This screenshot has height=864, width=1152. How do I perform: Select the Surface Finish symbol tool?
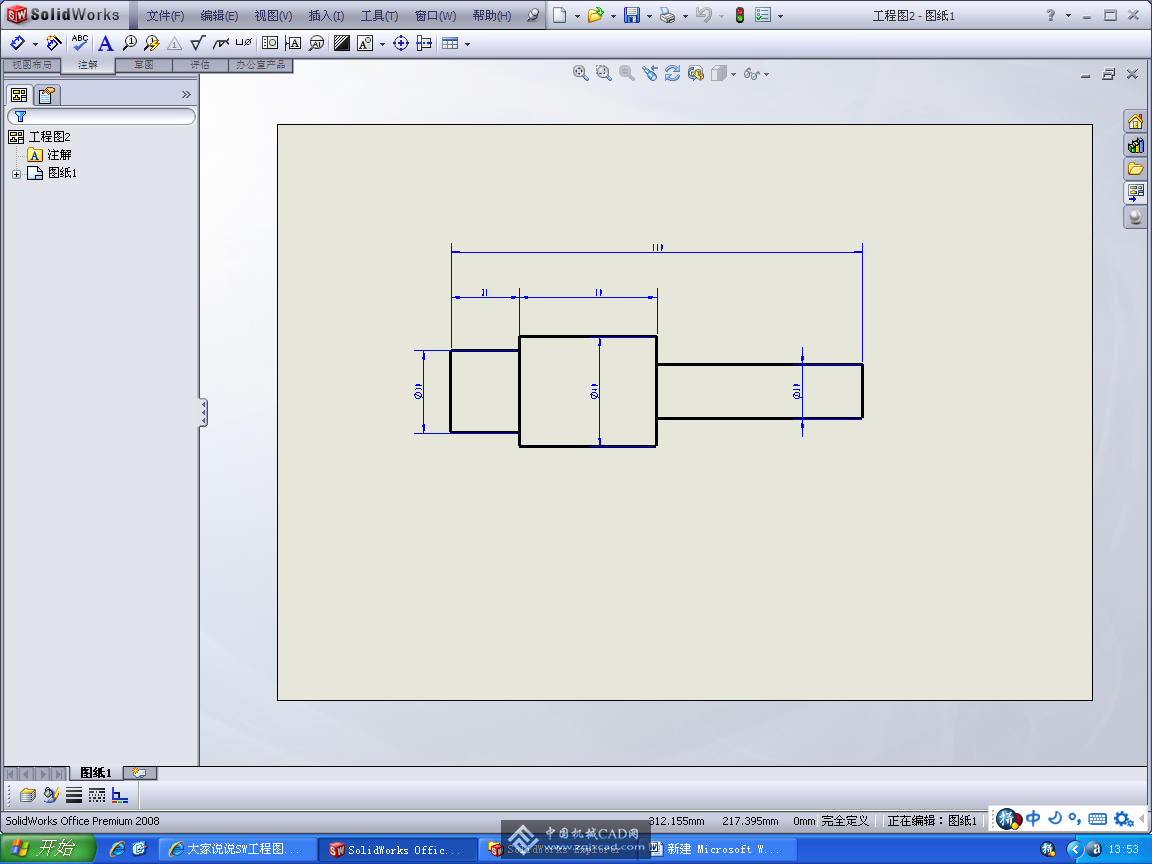pos(197,43)
